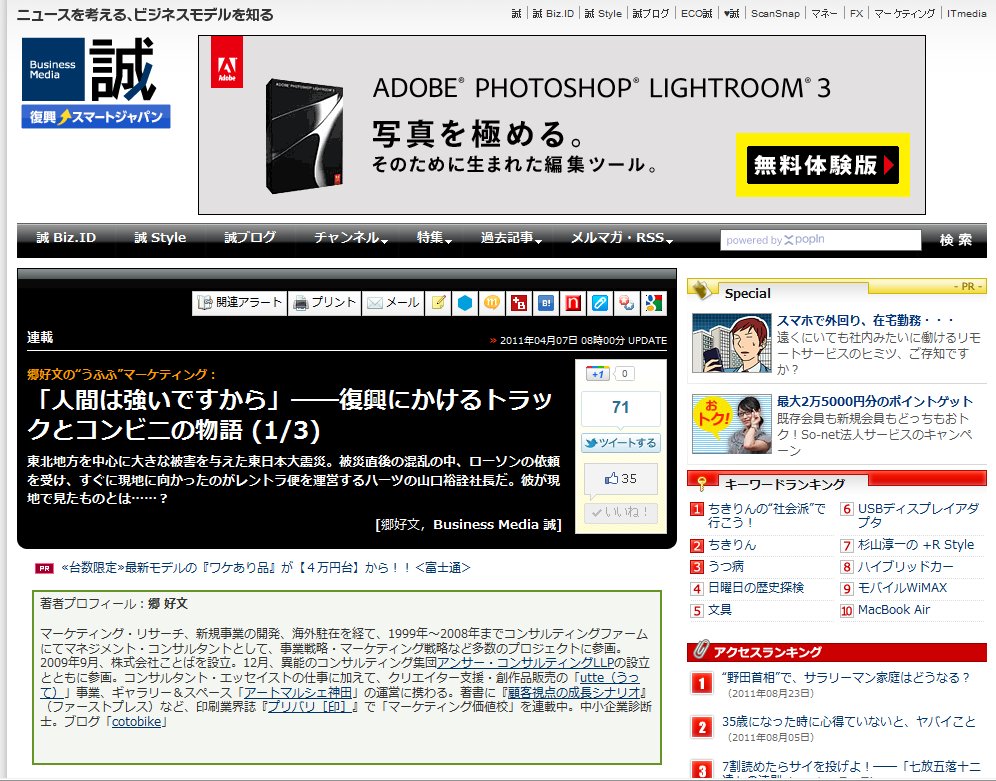Open keyword ranking item うつ病

click(x=726, y=566)
